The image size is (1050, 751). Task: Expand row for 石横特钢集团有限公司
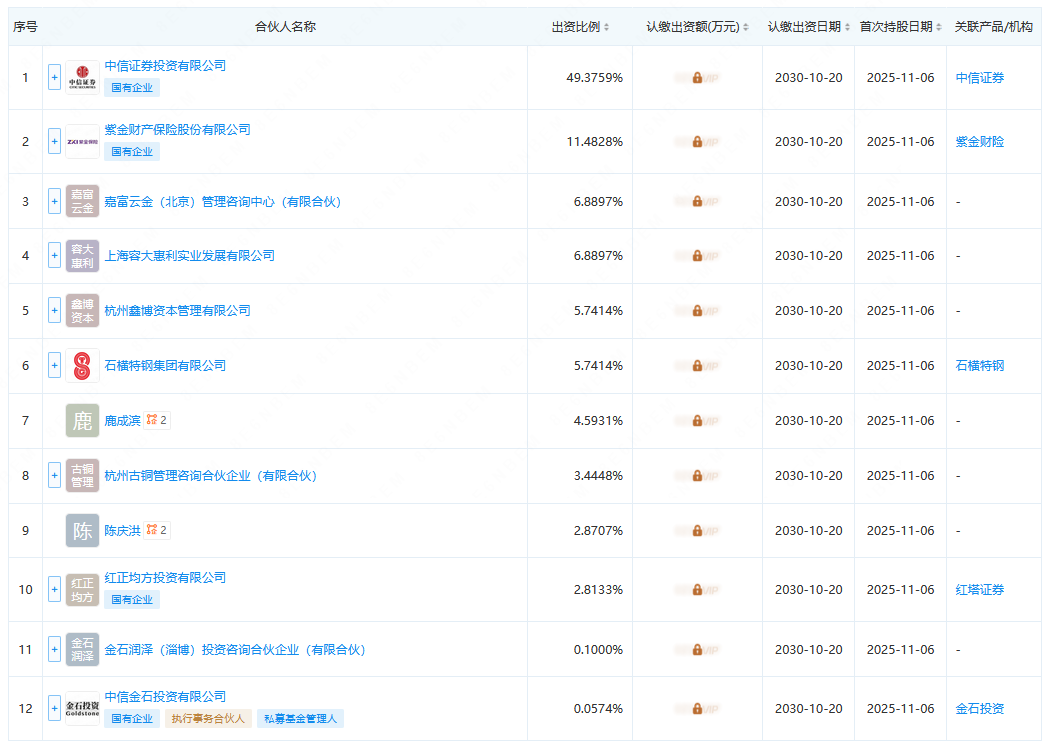coord(54,366)
